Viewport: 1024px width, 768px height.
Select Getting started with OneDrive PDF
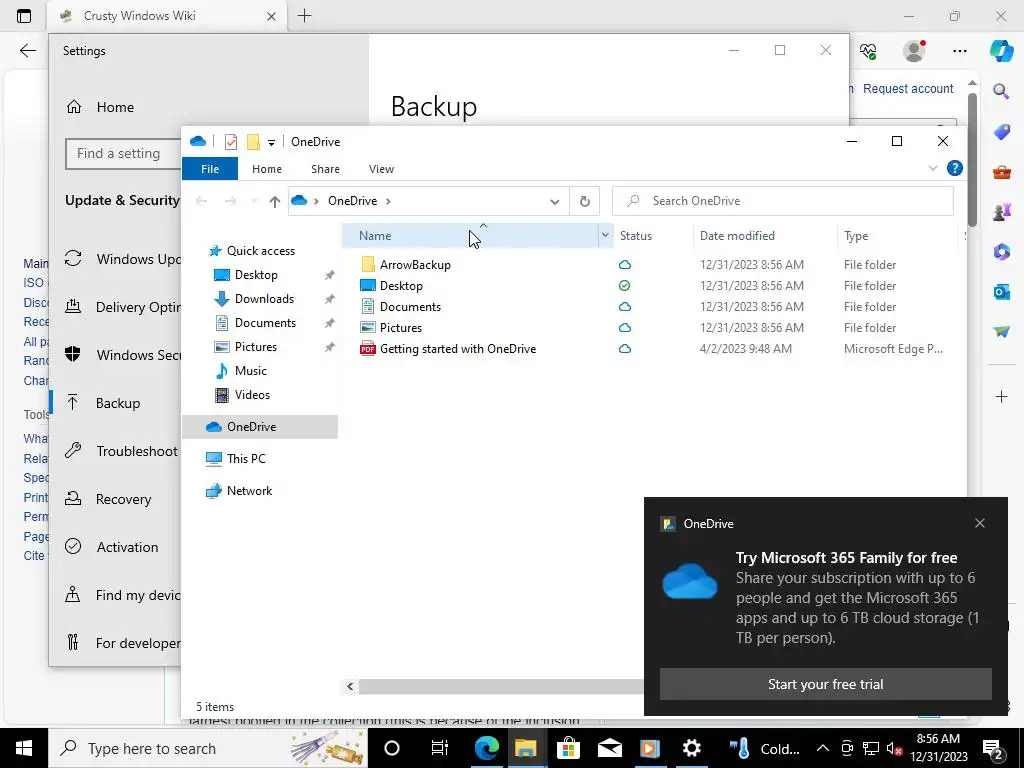pyautogui.click(x=458, y=349)
